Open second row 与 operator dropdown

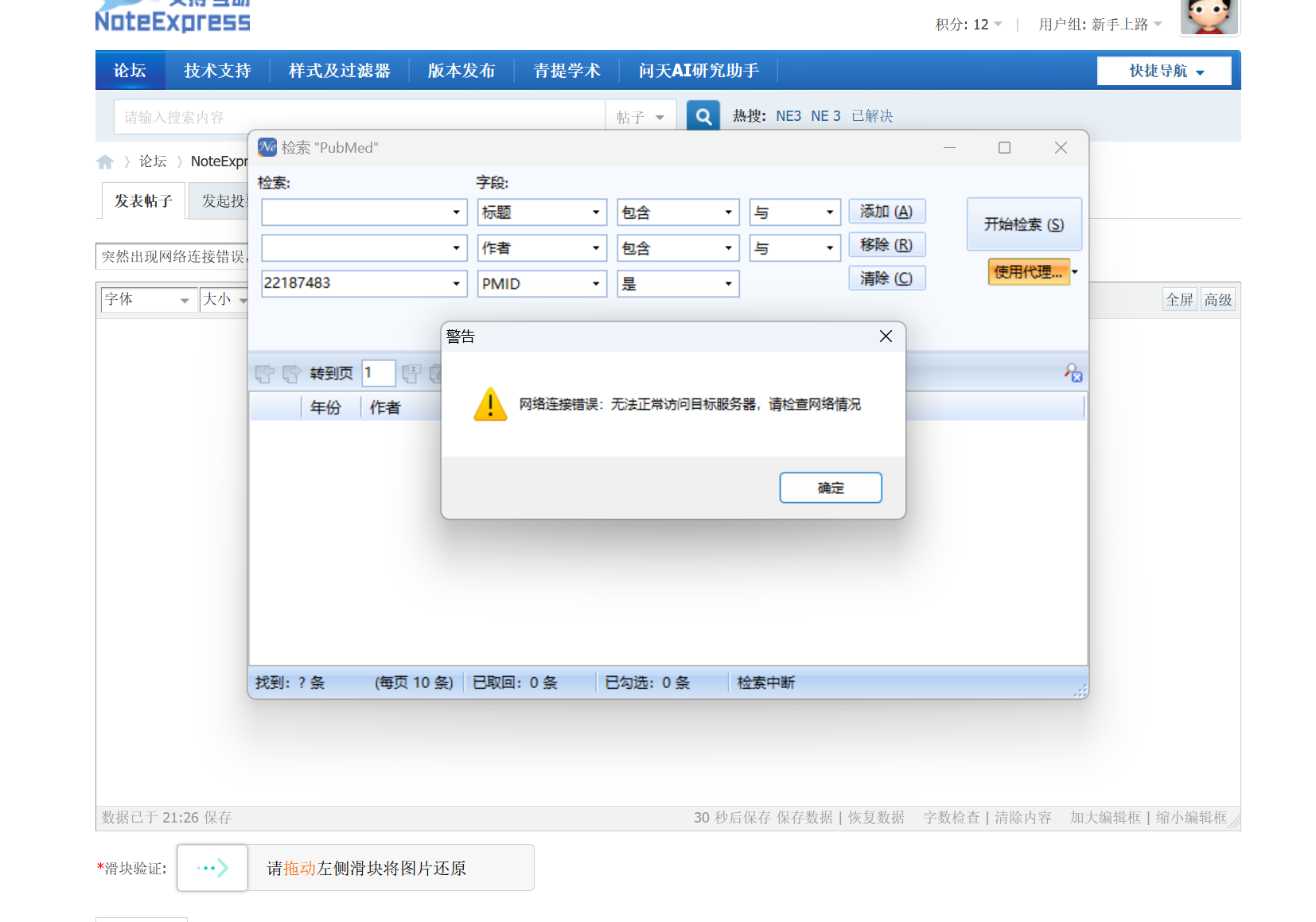tap(830, 248)
